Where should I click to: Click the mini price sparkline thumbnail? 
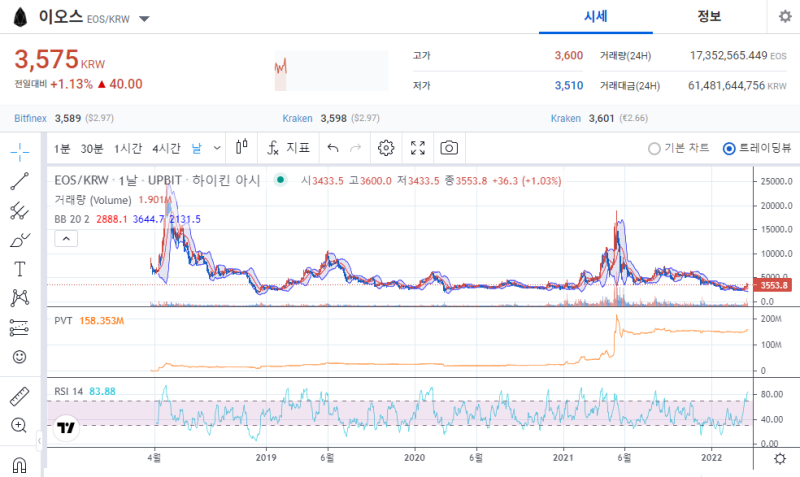click(x=332, y=70)
